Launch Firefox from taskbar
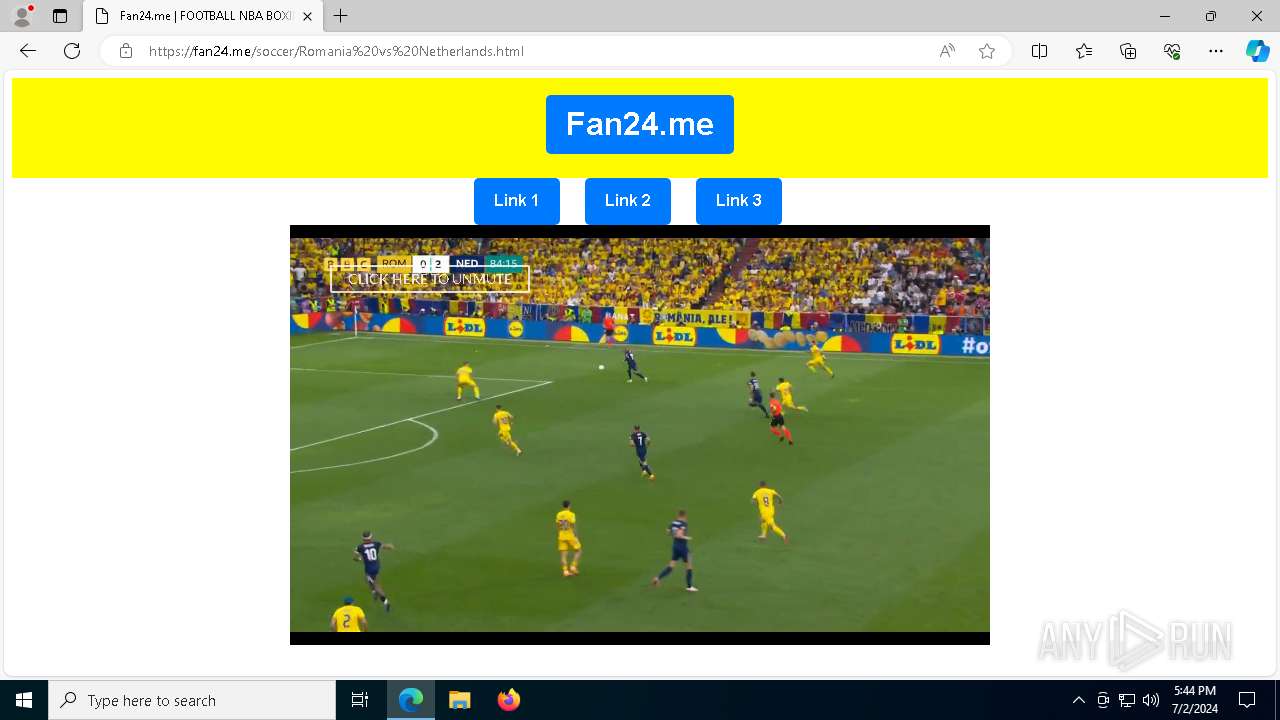This screenshot has height=720, width=1280. 509,700
